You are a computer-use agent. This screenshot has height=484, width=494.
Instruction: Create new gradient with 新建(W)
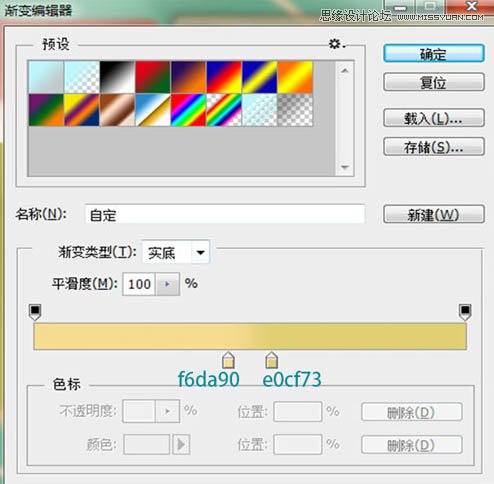point(434,214)
